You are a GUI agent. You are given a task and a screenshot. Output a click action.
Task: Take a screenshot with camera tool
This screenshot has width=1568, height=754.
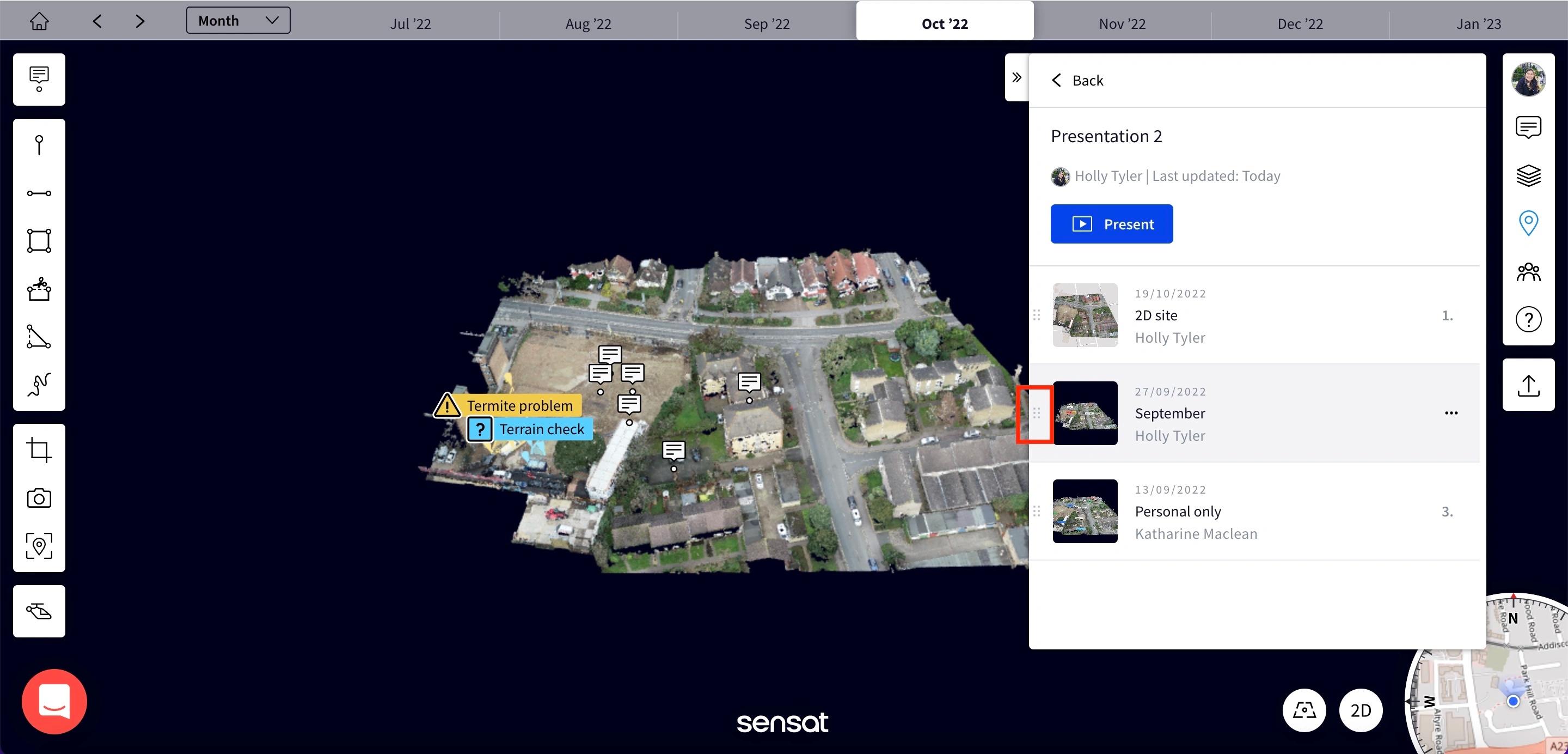pyautogui.click(x=39, y=498)
